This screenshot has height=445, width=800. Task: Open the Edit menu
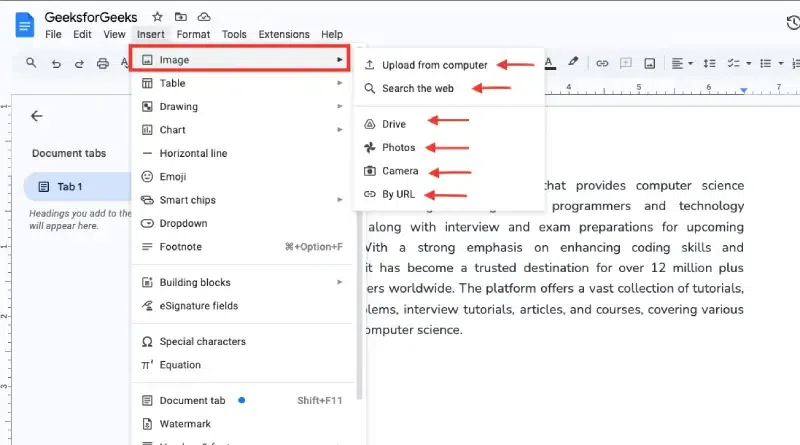82,34
